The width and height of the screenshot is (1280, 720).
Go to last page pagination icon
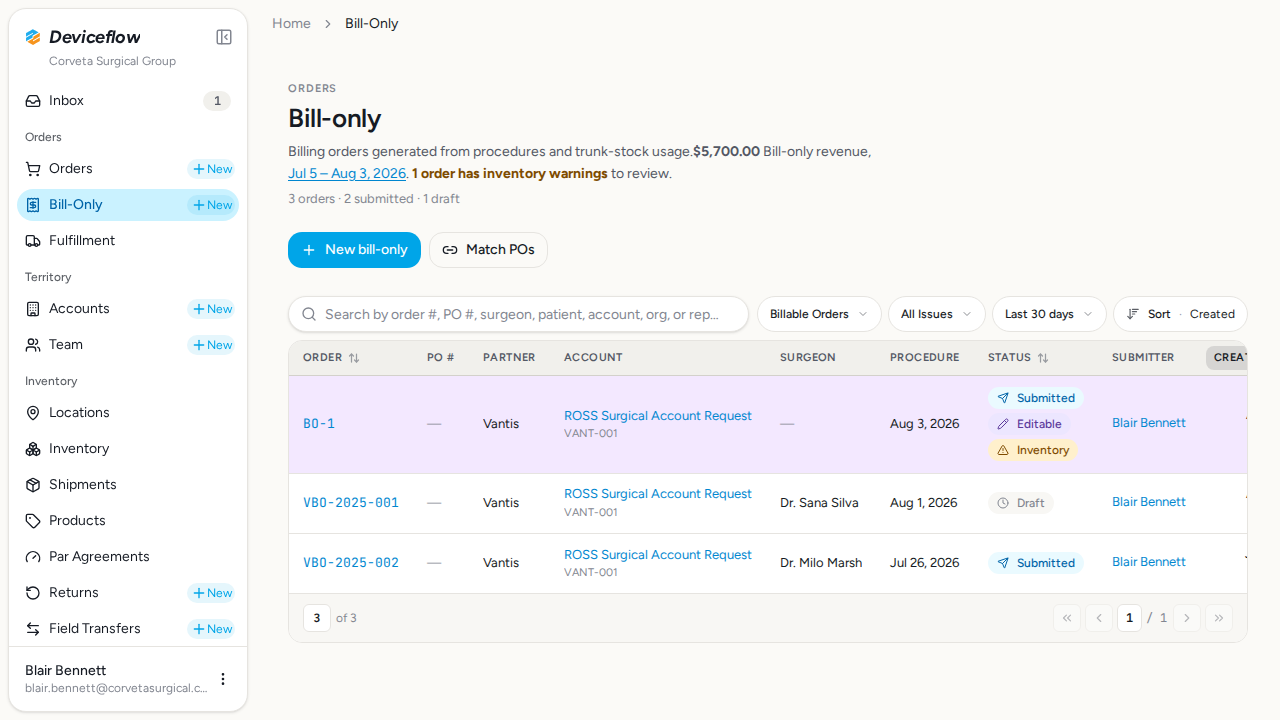click(1219, 618)
